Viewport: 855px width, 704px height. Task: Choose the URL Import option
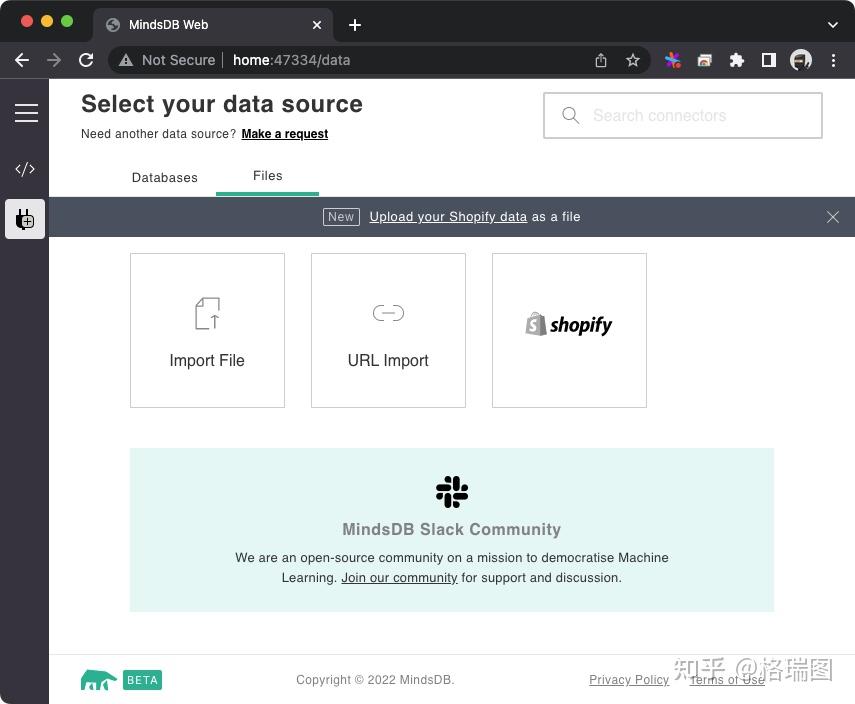coord(388,330)
